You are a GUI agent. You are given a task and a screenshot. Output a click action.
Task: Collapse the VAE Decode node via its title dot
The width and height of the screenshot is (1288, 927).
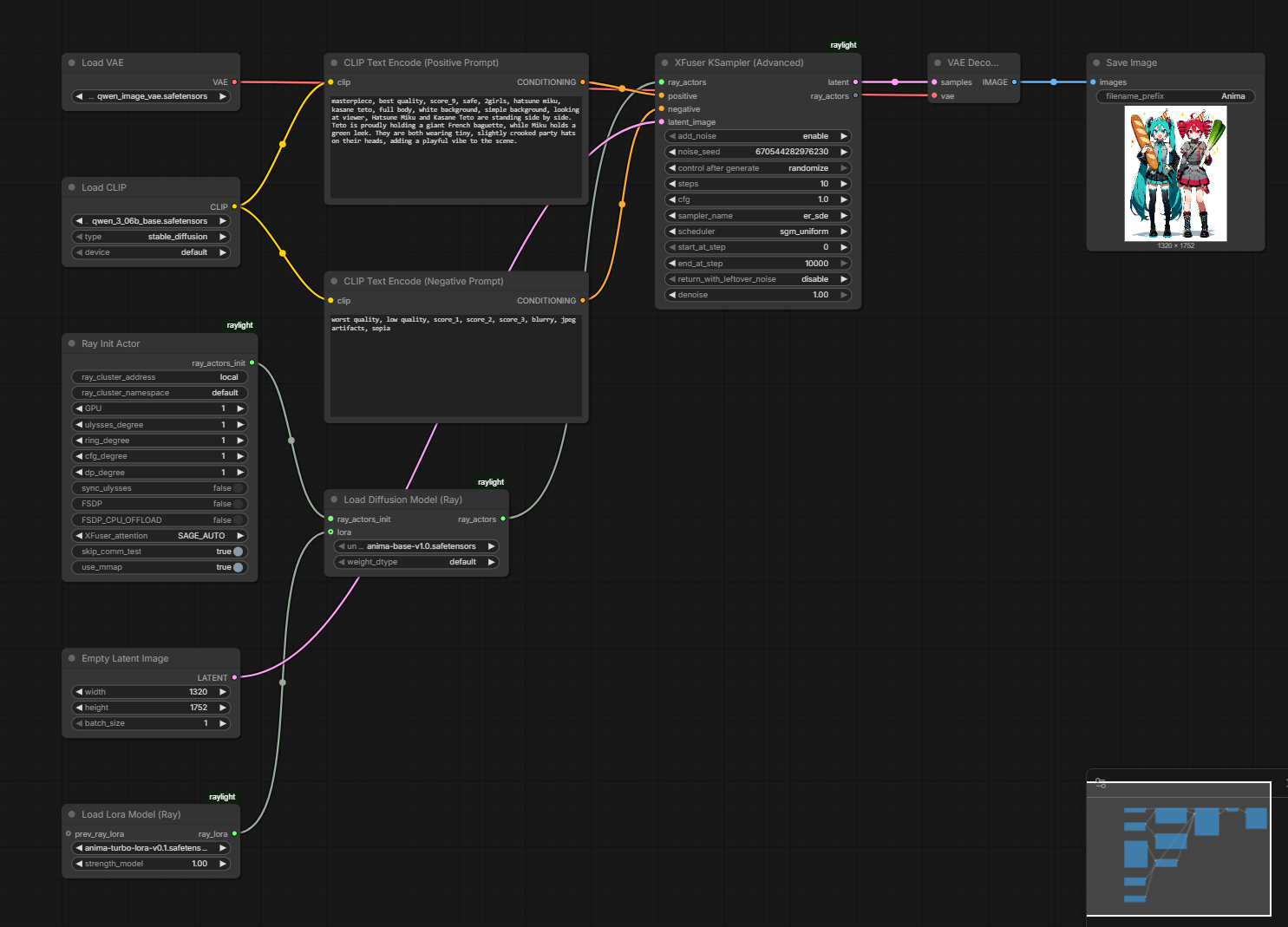click(938, 62)
